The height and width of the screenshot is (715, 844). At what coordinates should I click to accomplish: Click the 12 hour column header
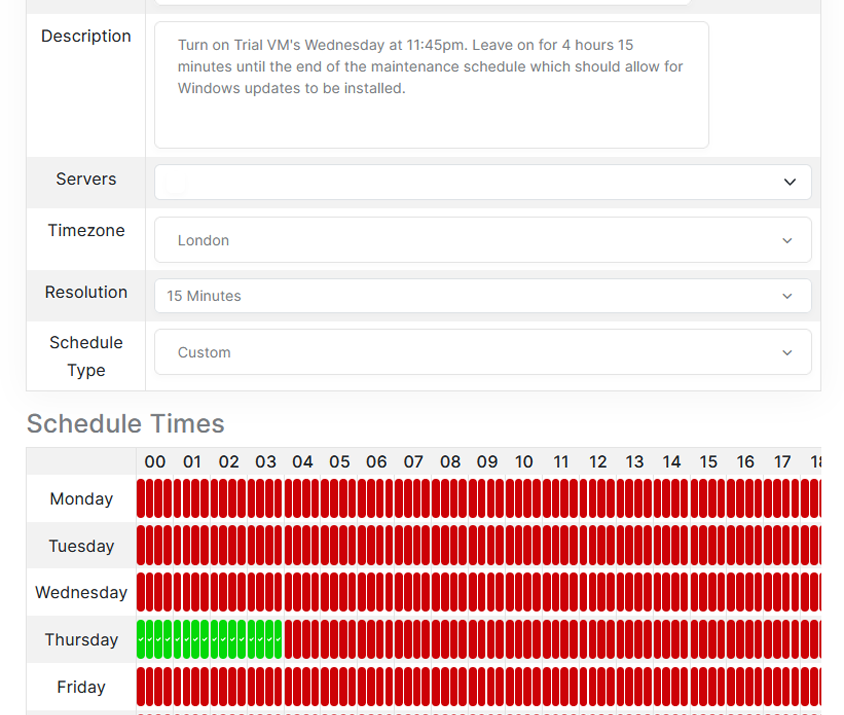point(598,462)
